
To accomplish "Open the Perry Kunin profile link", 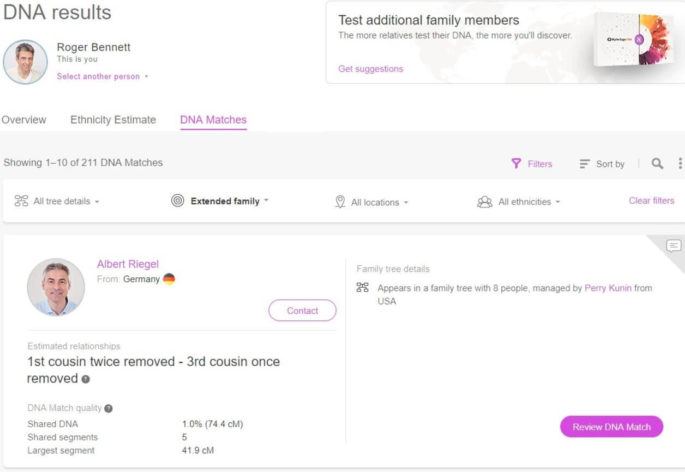I will tap(608, 288).
